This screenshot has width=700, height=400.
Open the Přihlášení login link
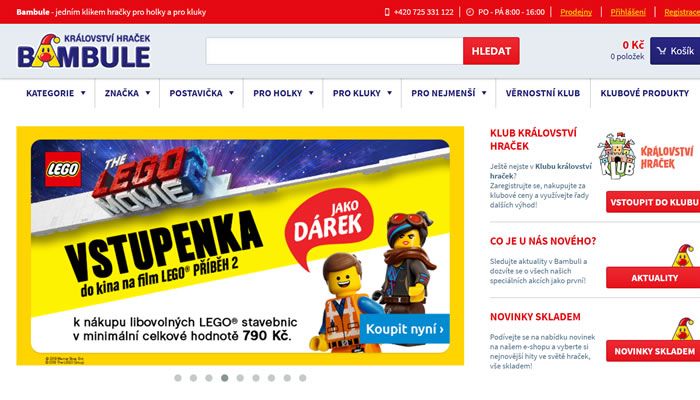[628, 12]
